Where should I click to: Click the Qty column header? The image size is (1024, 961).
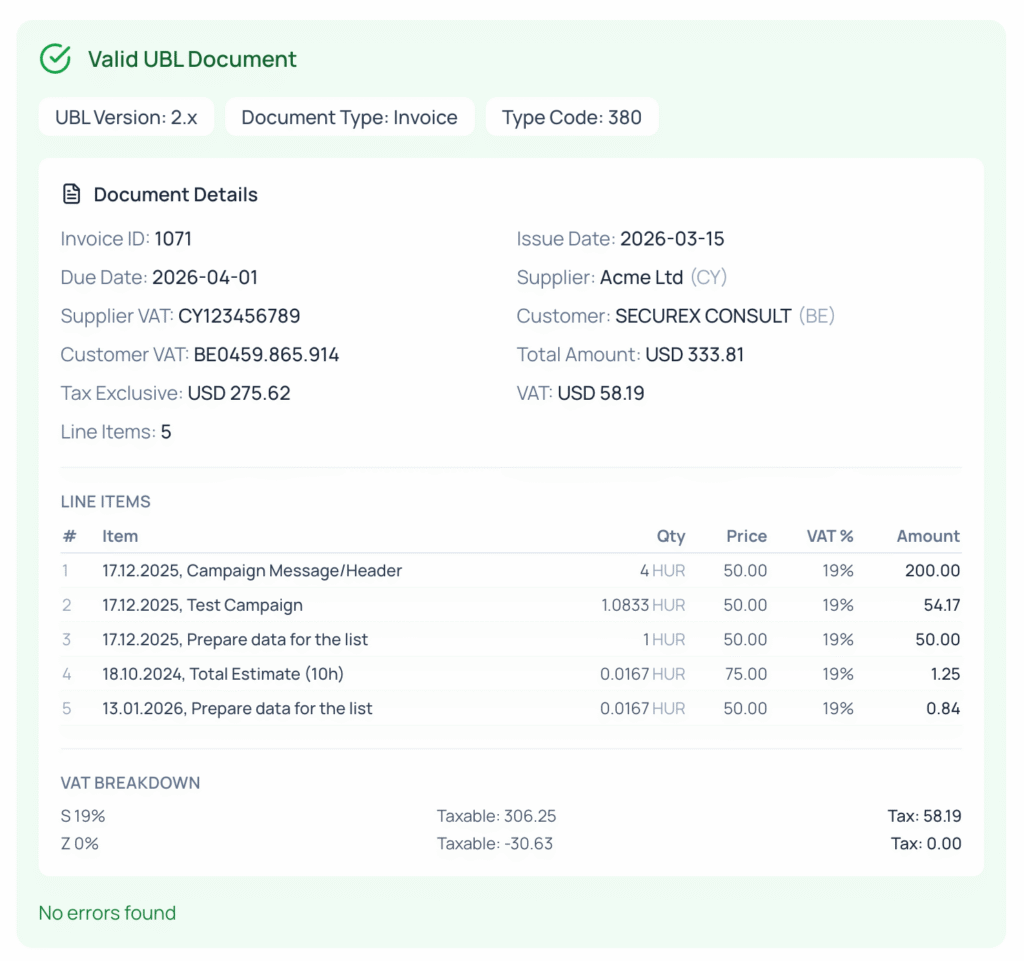click(x=671, y=536)
